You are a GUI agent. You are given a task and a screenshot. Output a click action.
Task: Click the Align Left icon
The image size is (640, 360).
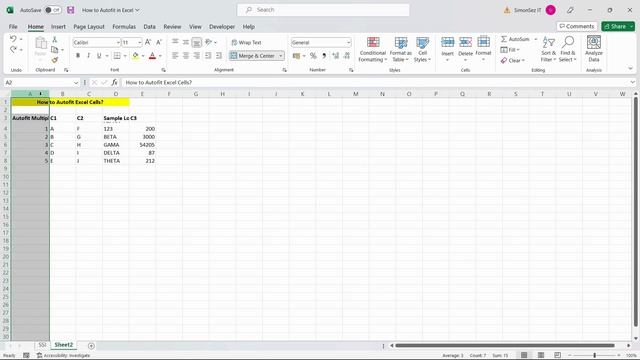coord(175,56)
